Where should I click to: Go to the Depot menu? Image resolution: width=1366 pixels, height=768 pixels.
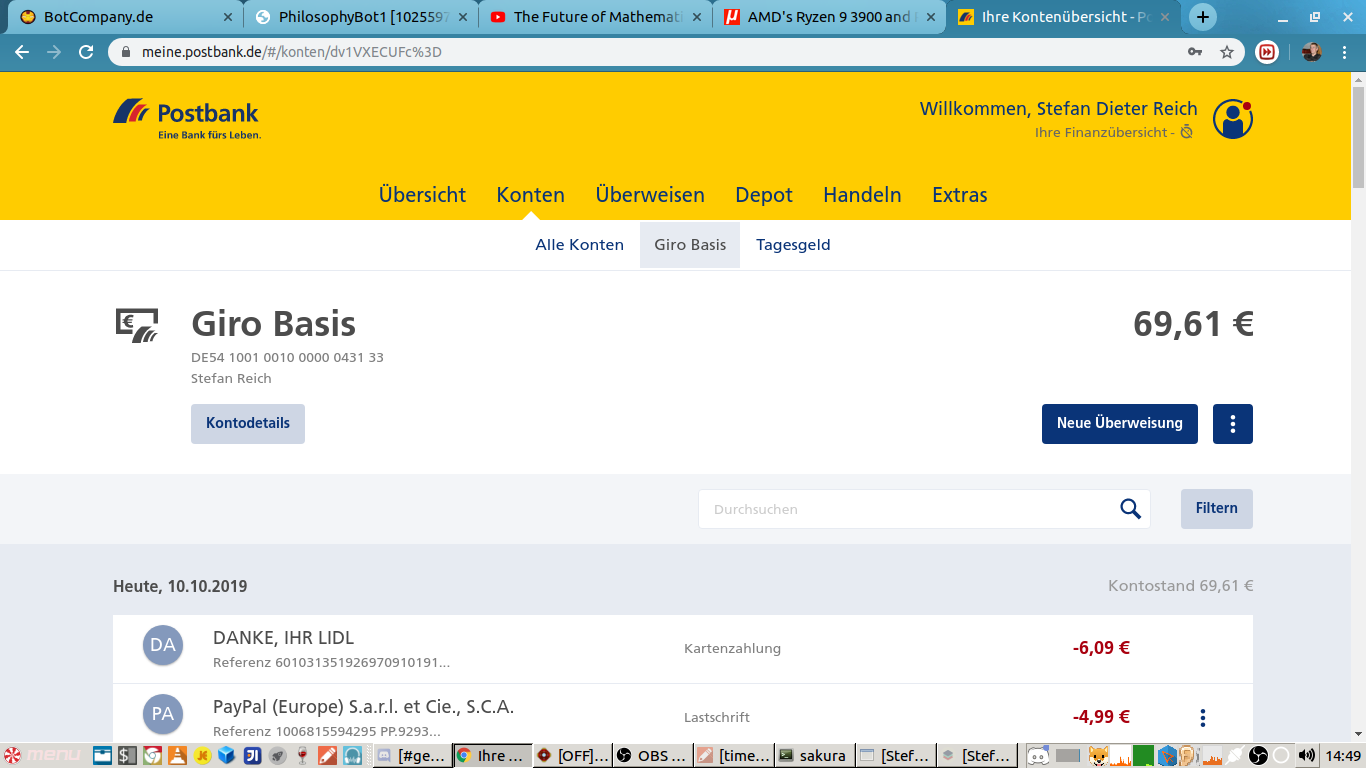point(764,195)
